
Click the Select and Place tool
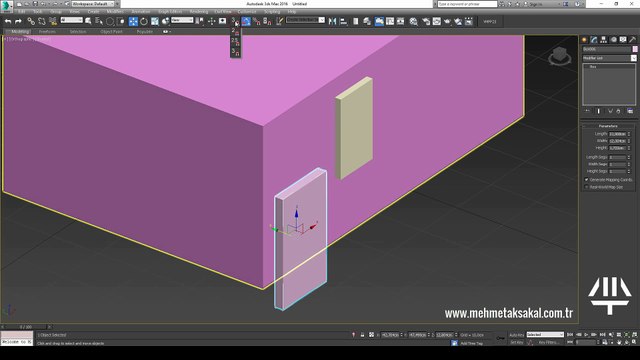pos(165,21)
